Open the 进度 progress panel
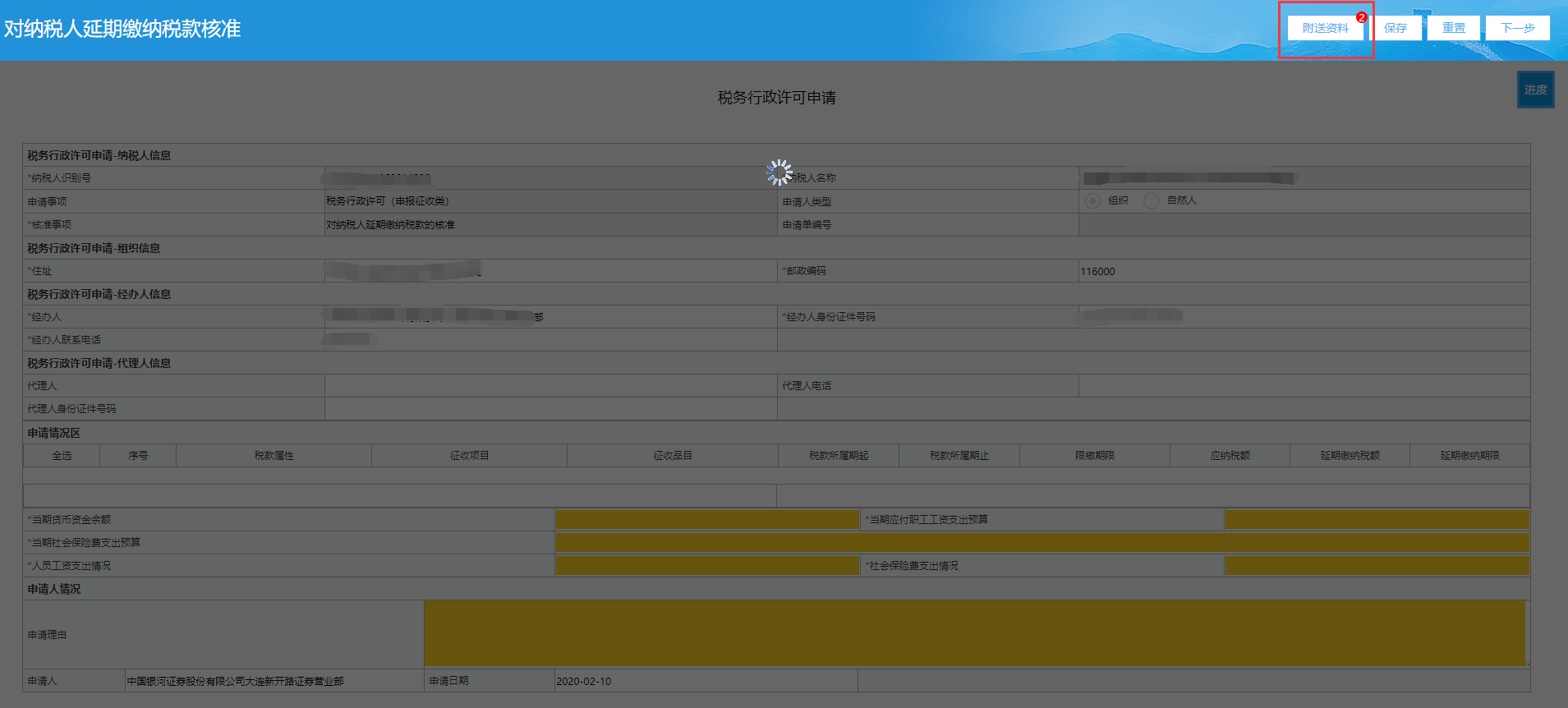 [1535, 90]
